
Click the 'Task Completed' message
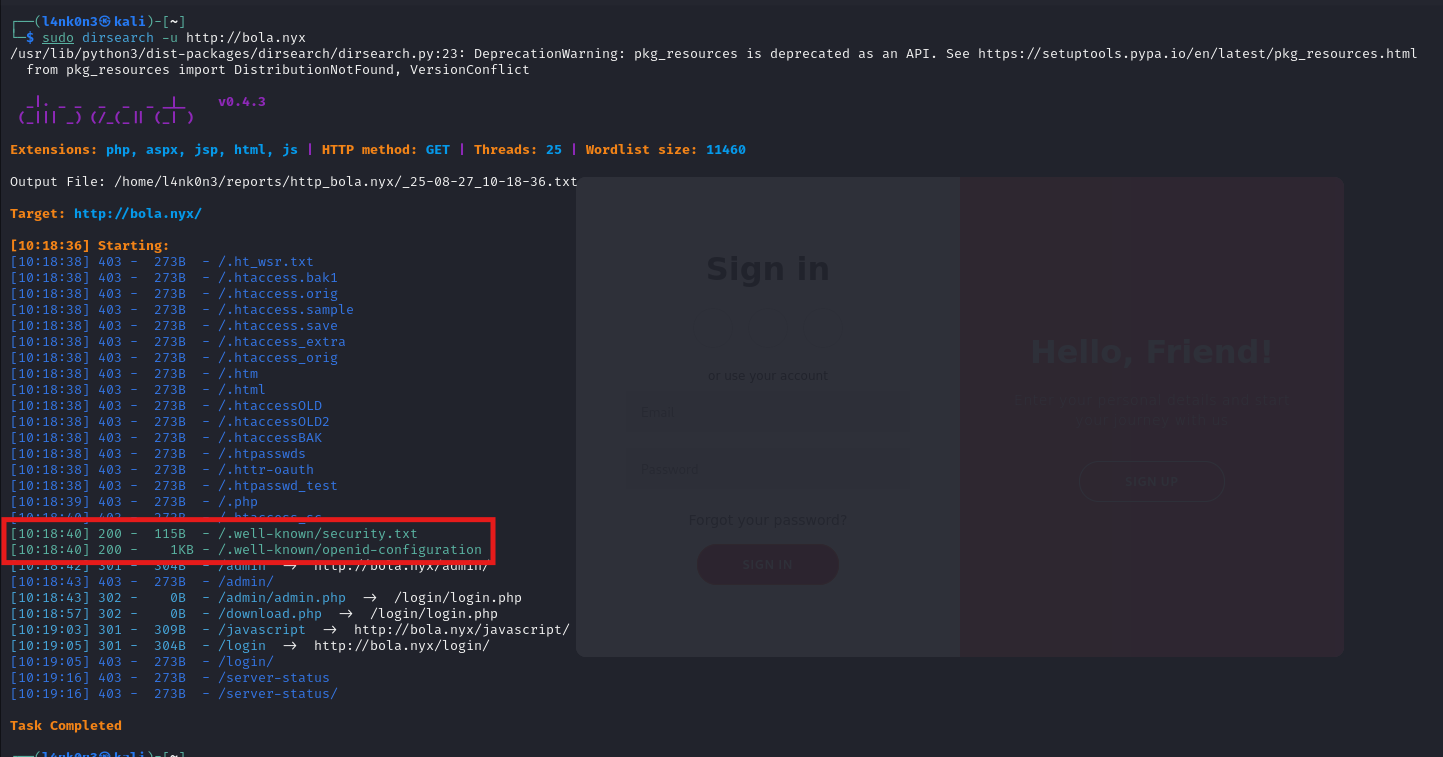pyautogui.click(x=66, y=726)
